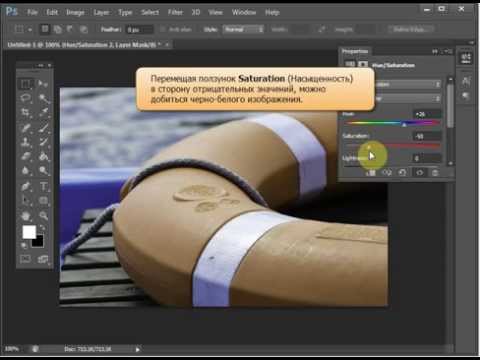Reset default foreground and background colors
The height and width of the screenshot is (360, 480).
24,246
